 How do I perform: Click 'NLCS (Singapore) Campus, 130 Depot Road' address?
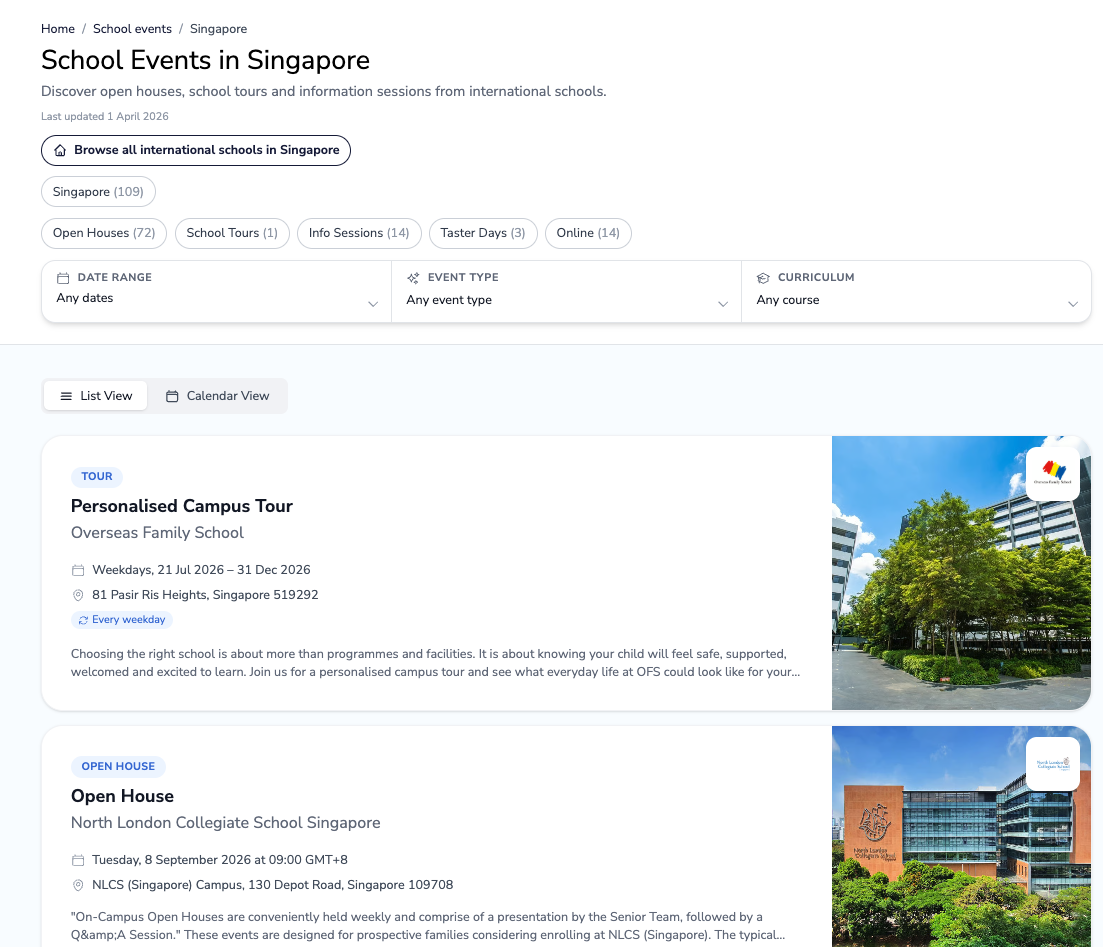(x=272, y=885)
